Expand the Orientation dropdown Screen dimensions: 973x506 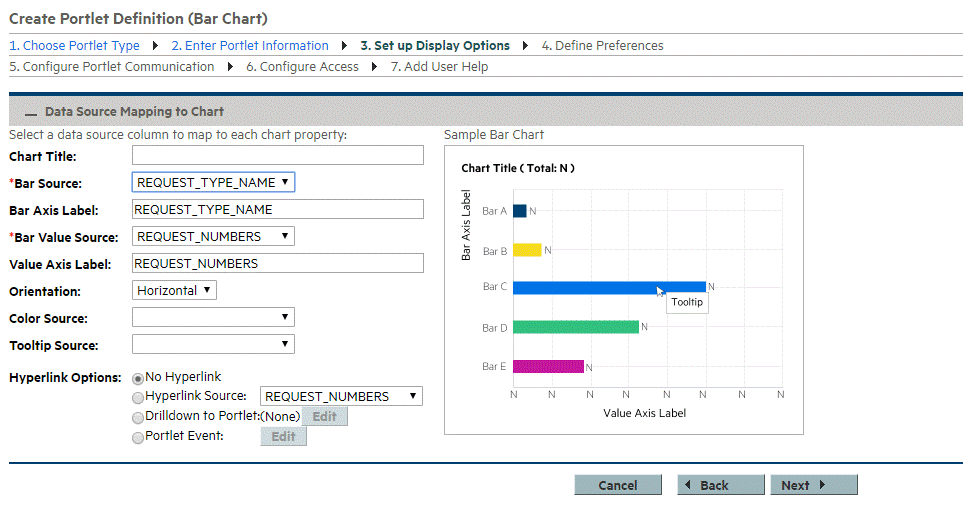tap(174, 290)
